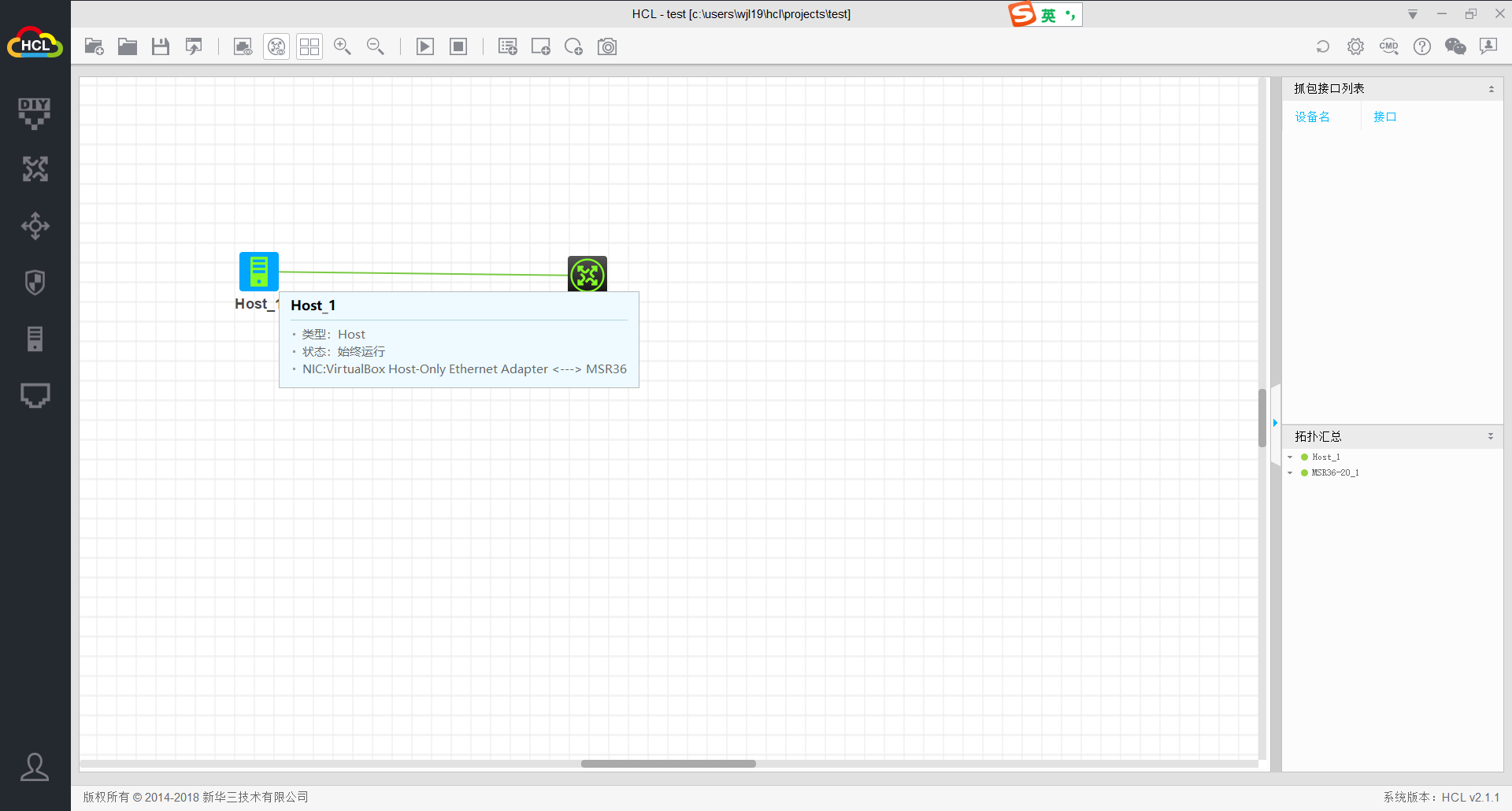Click the add text note icon

[508, 47]
